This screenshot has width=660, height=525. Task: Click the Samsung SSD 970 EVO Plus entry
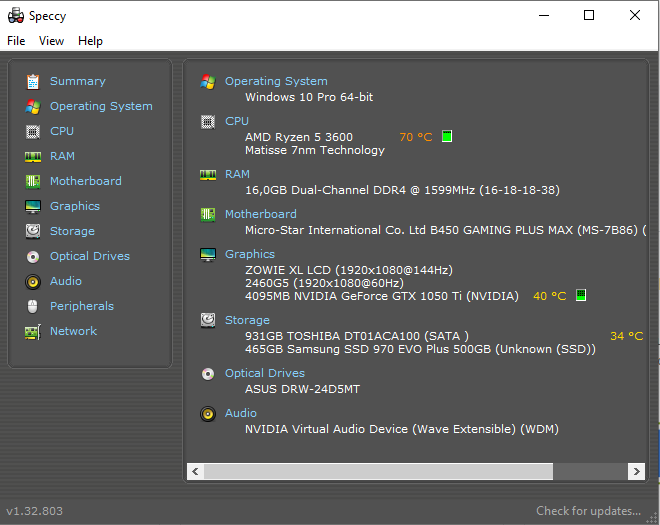coord(420,349)
